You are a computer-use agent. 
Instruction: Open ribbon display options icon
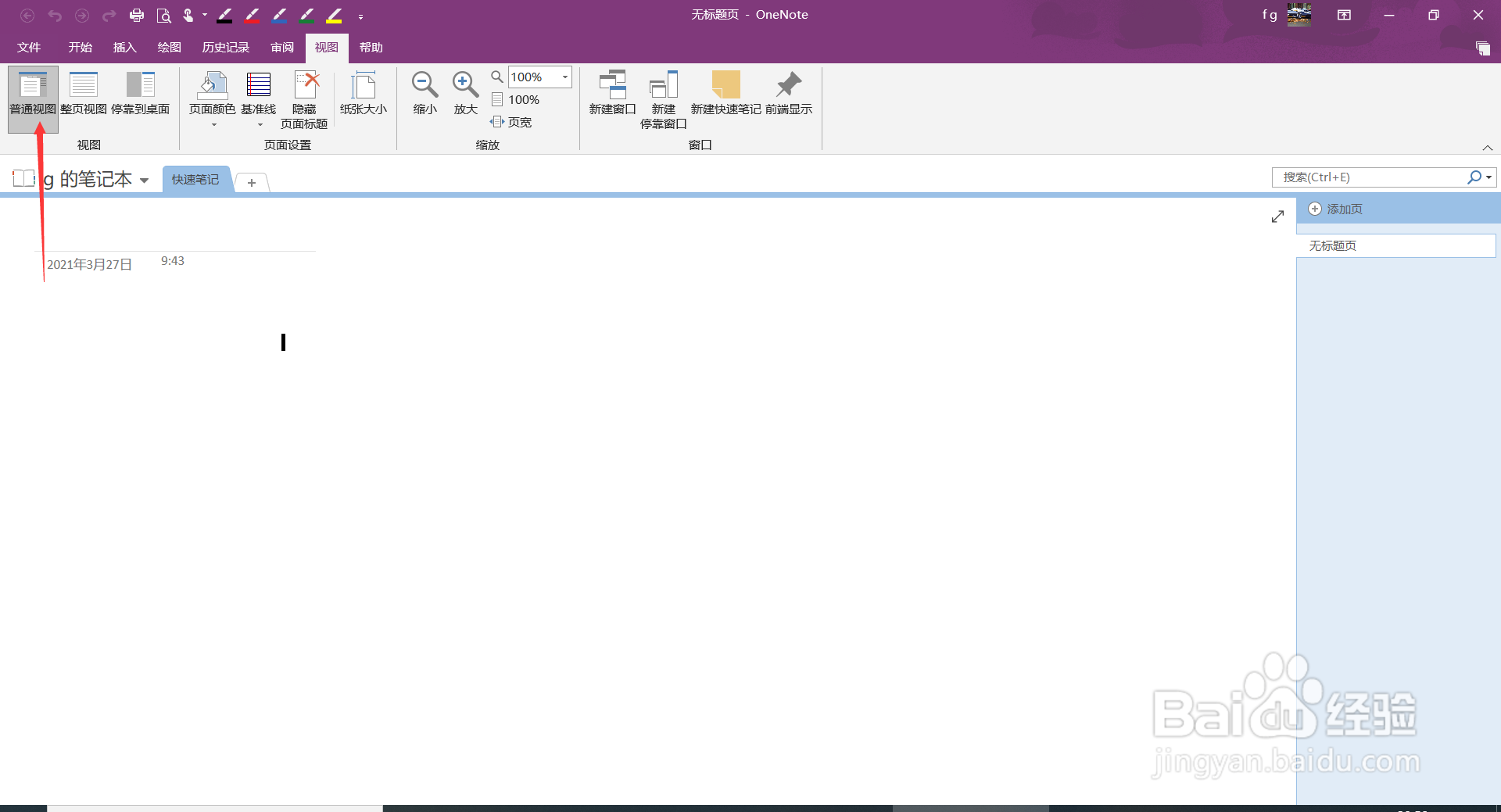(1345, 15)
